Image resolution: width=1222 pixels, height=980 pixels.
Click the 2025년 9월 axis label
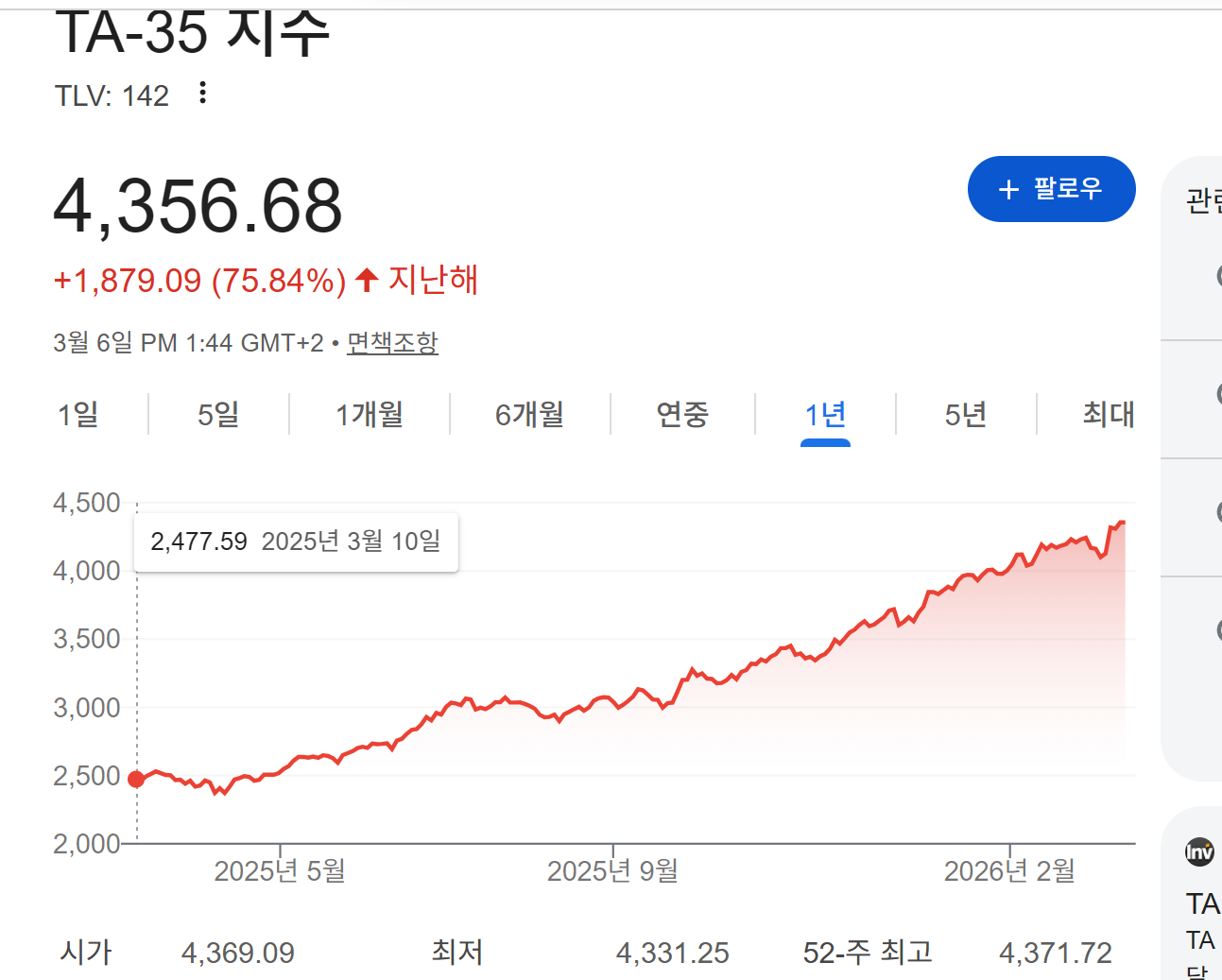[x=612, y=870]
